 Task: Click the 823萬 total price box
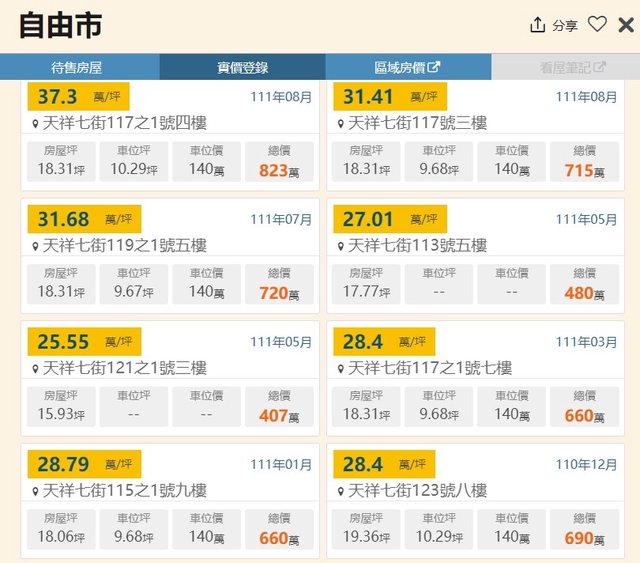[279, 162]
